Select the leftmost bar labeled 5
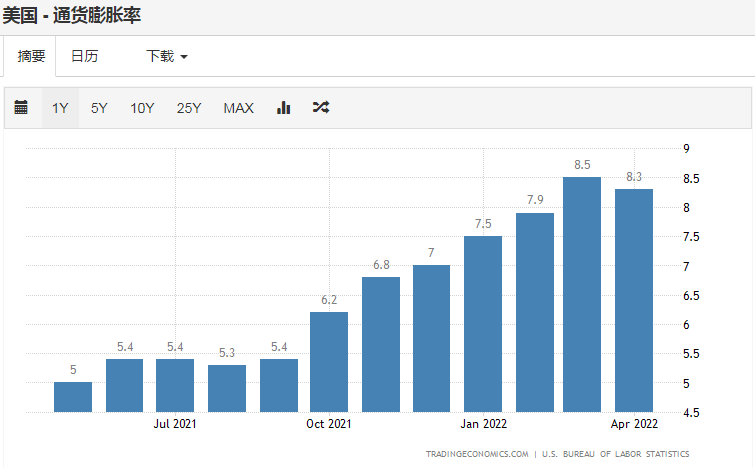The height and width of the screenshot is (467, 755). coord(73,397)
